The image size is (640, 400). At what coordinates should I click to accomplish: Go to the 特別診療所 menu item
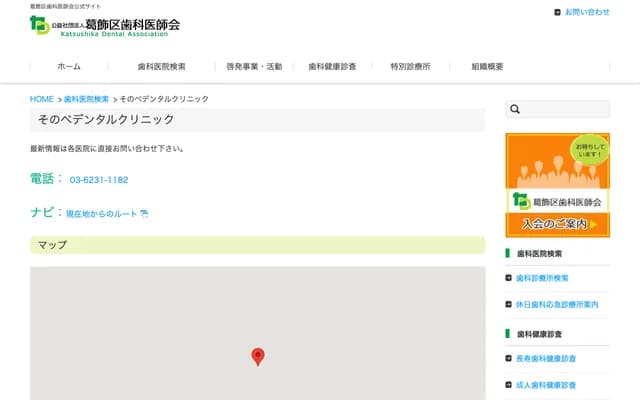click(x=410, y=67)
